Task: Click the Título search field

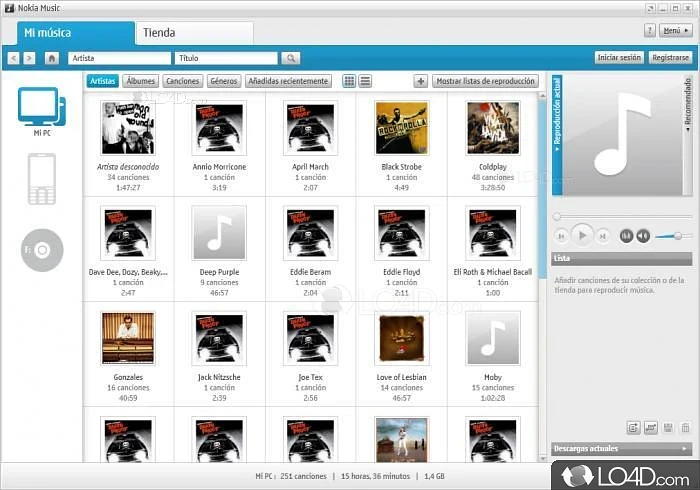Action: [226, 58]
